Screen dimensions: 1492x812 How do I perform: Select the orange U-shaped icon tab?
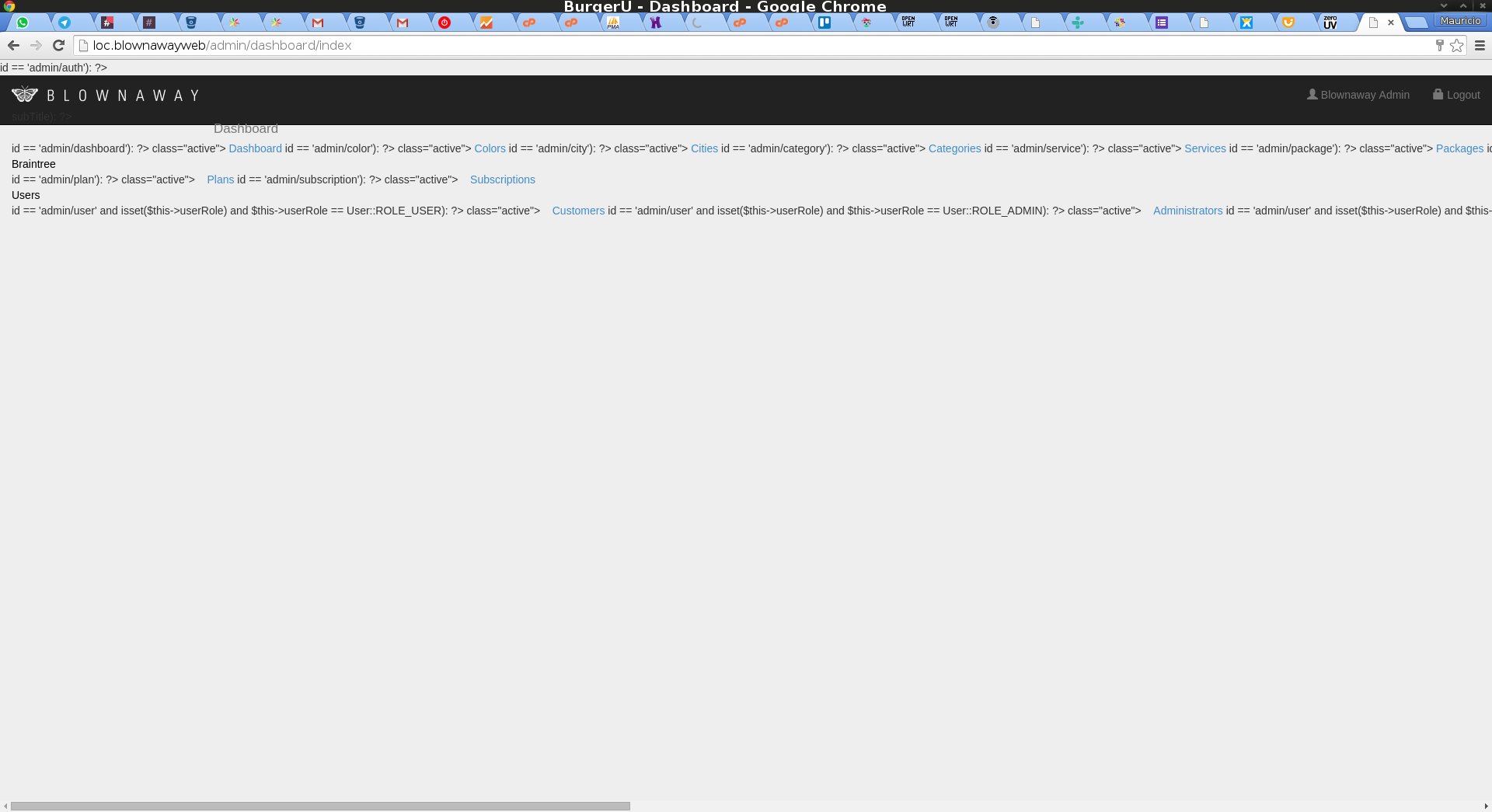[x=1288, y=23]
